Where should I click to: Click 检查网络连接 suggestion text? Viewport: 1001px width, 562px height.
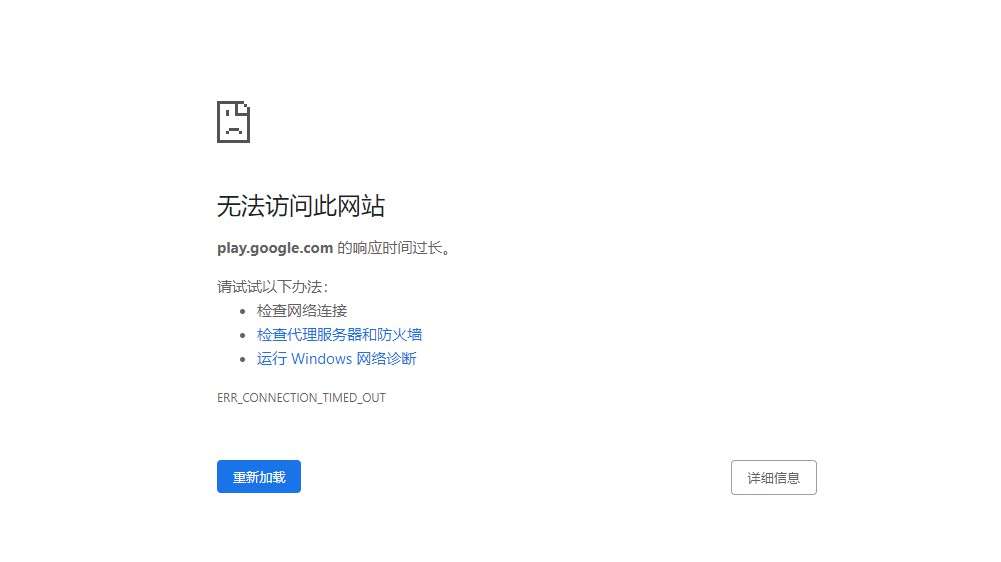point(302,311)
